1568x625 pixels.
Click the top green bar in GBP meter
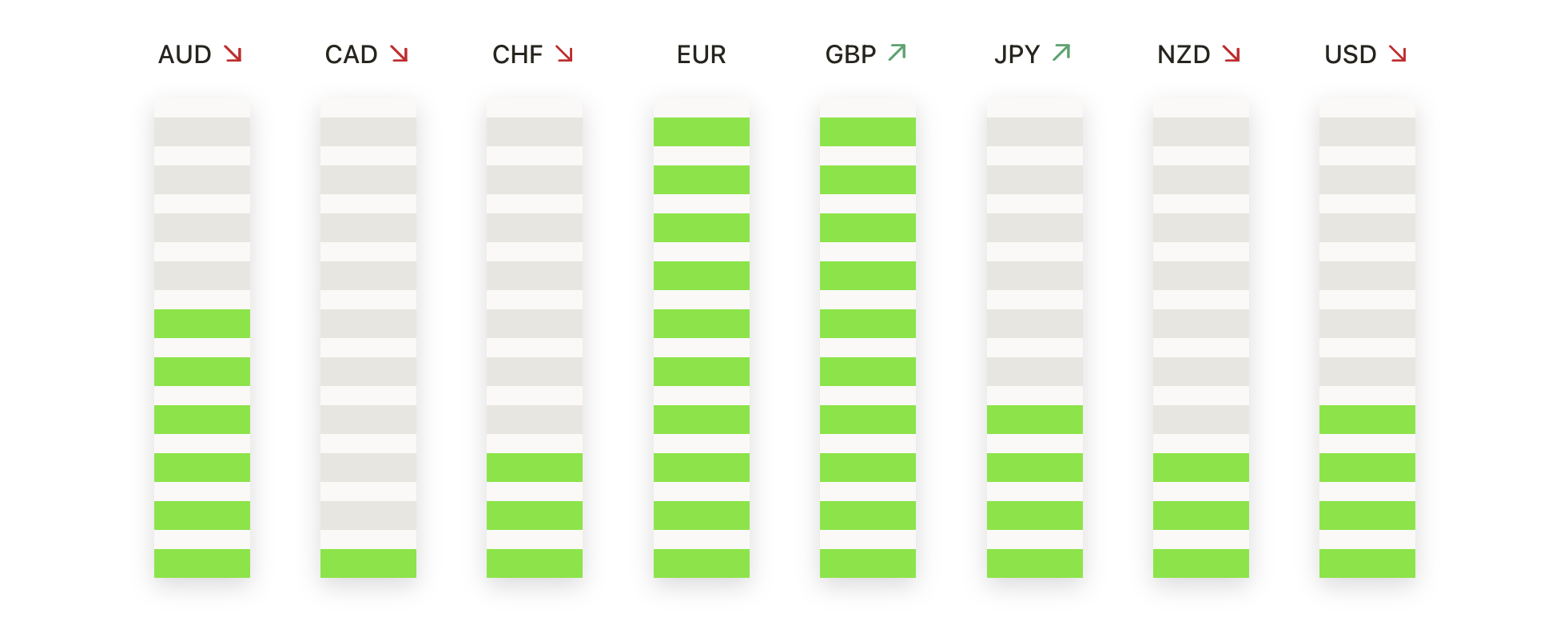[x=867, y=132]
